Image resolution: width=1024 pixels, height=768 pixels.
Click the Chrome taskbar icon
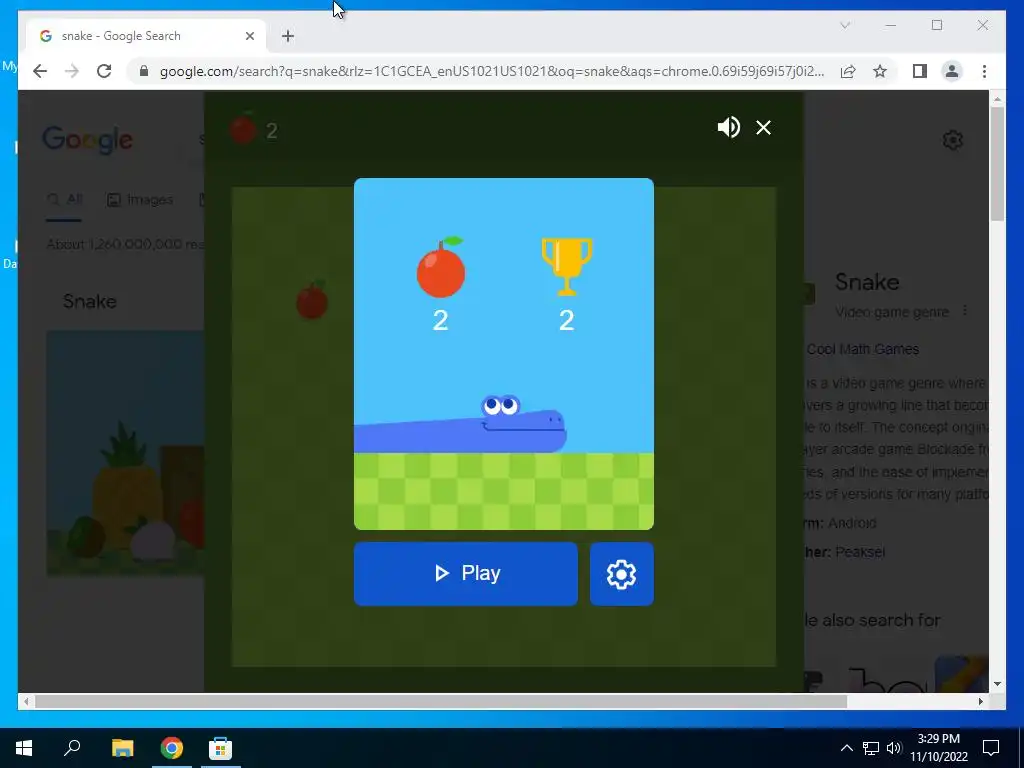click(172, 748)
